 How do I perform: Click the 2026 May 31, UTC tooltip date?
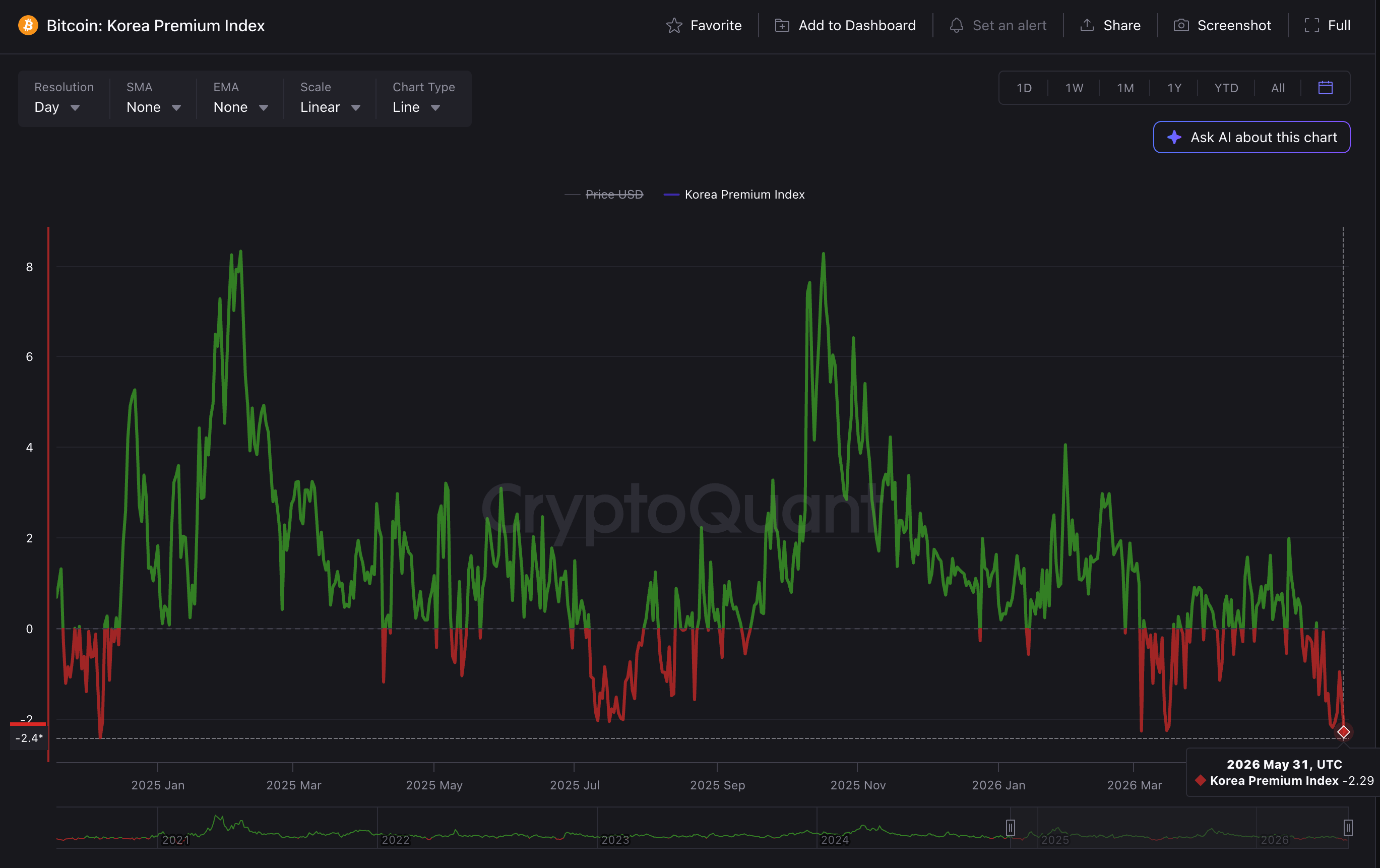click(1284, 764)
